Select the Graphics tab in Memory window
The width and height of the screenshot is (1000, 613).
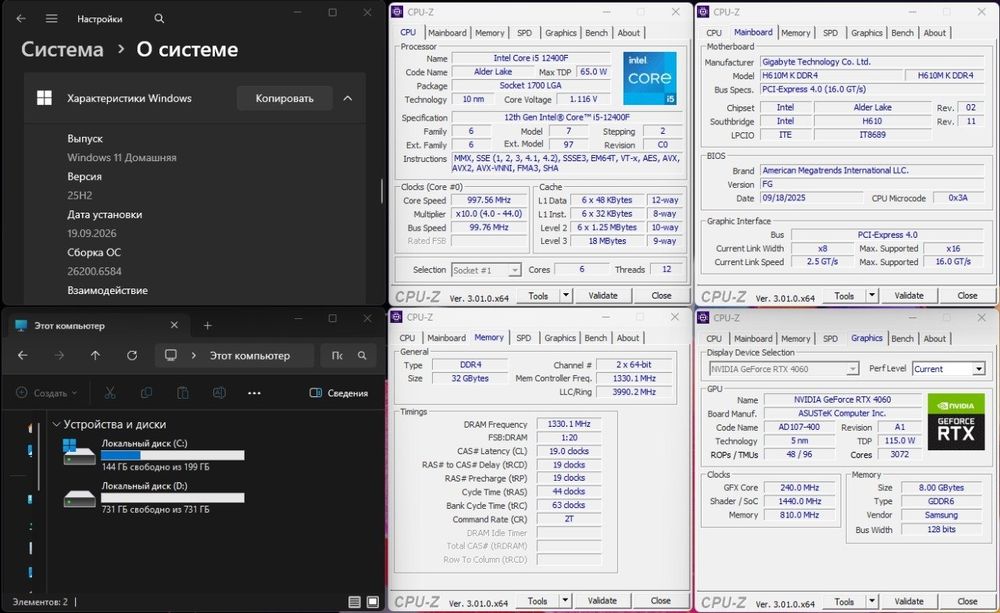[x=560, y=337]
